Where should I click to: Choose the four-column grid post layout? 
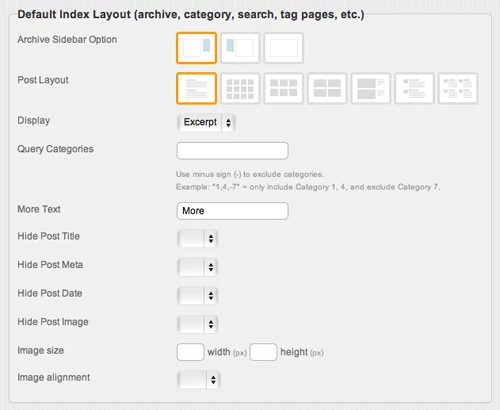point(240,88)
